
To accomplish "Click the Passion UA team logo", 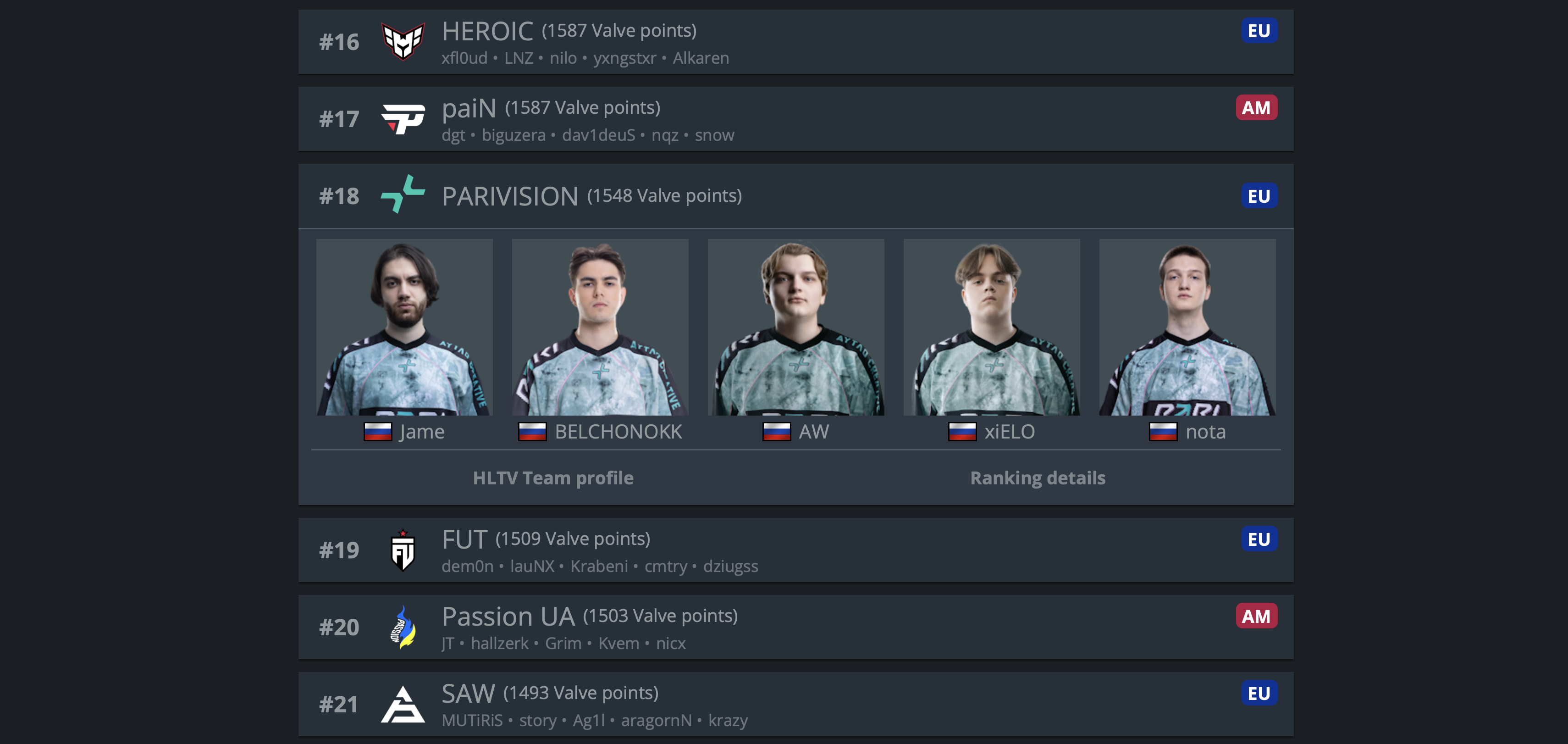I will pos(403,627).
